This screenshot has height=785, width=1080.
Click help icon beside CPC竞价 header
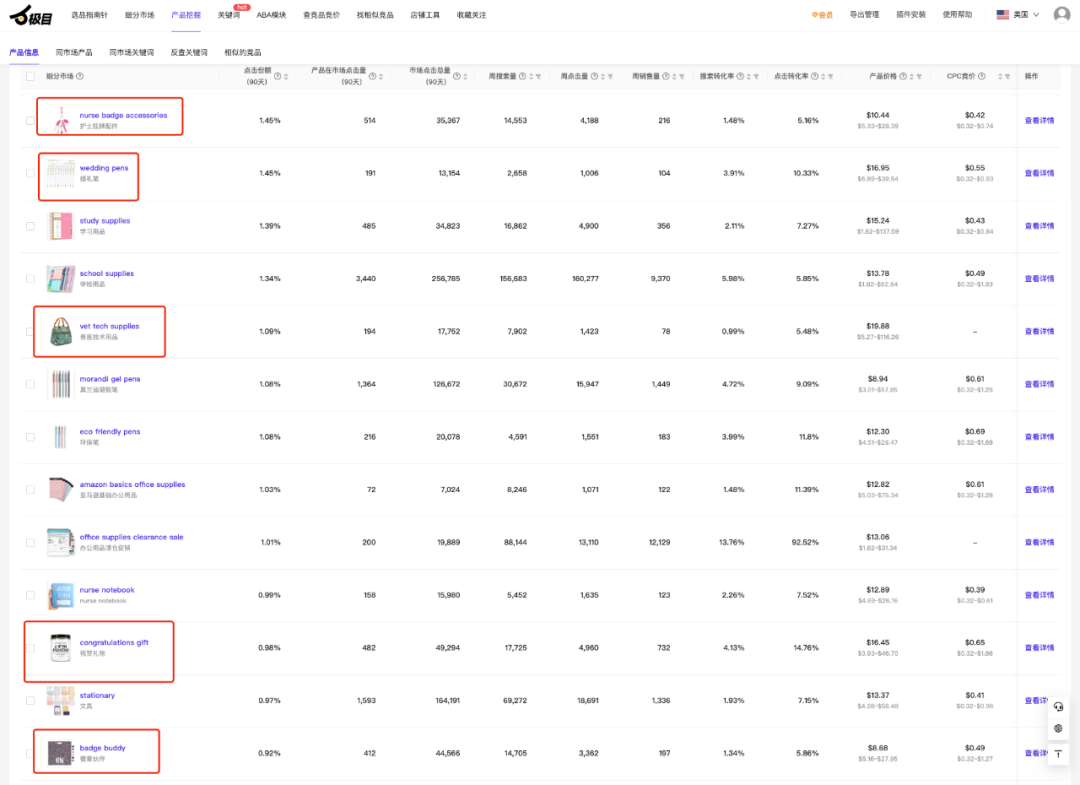point(982,76)
